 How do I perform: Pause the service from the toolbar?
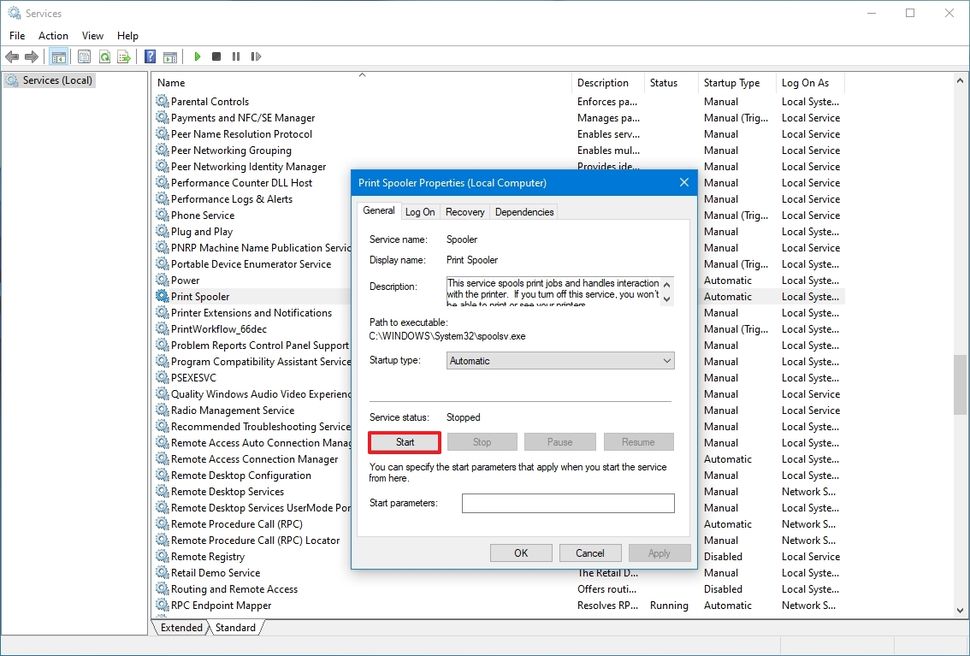point(237,57)
